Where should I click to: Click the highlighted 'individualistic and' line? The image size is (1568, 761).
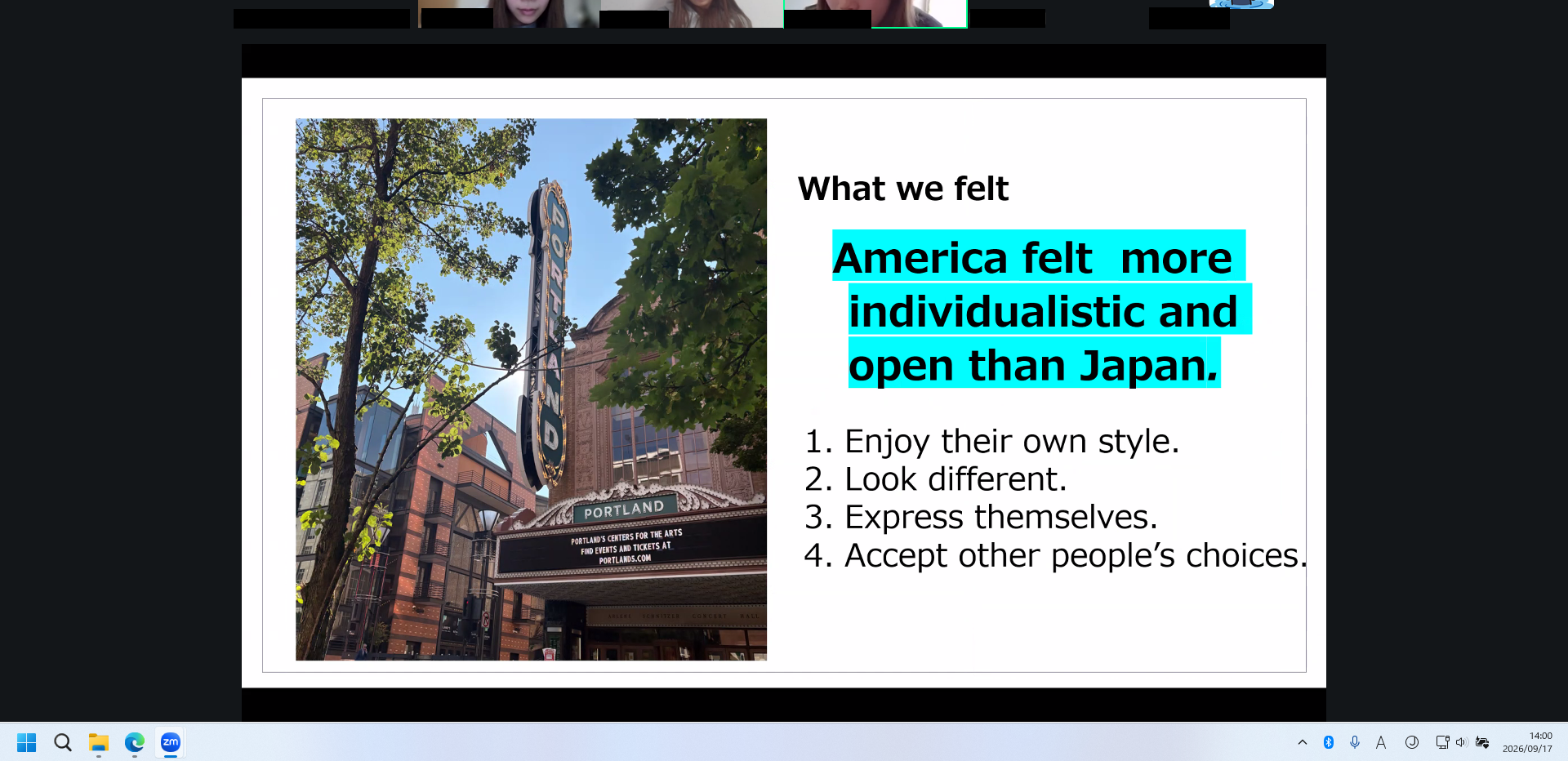click(x=1049, y=309)
